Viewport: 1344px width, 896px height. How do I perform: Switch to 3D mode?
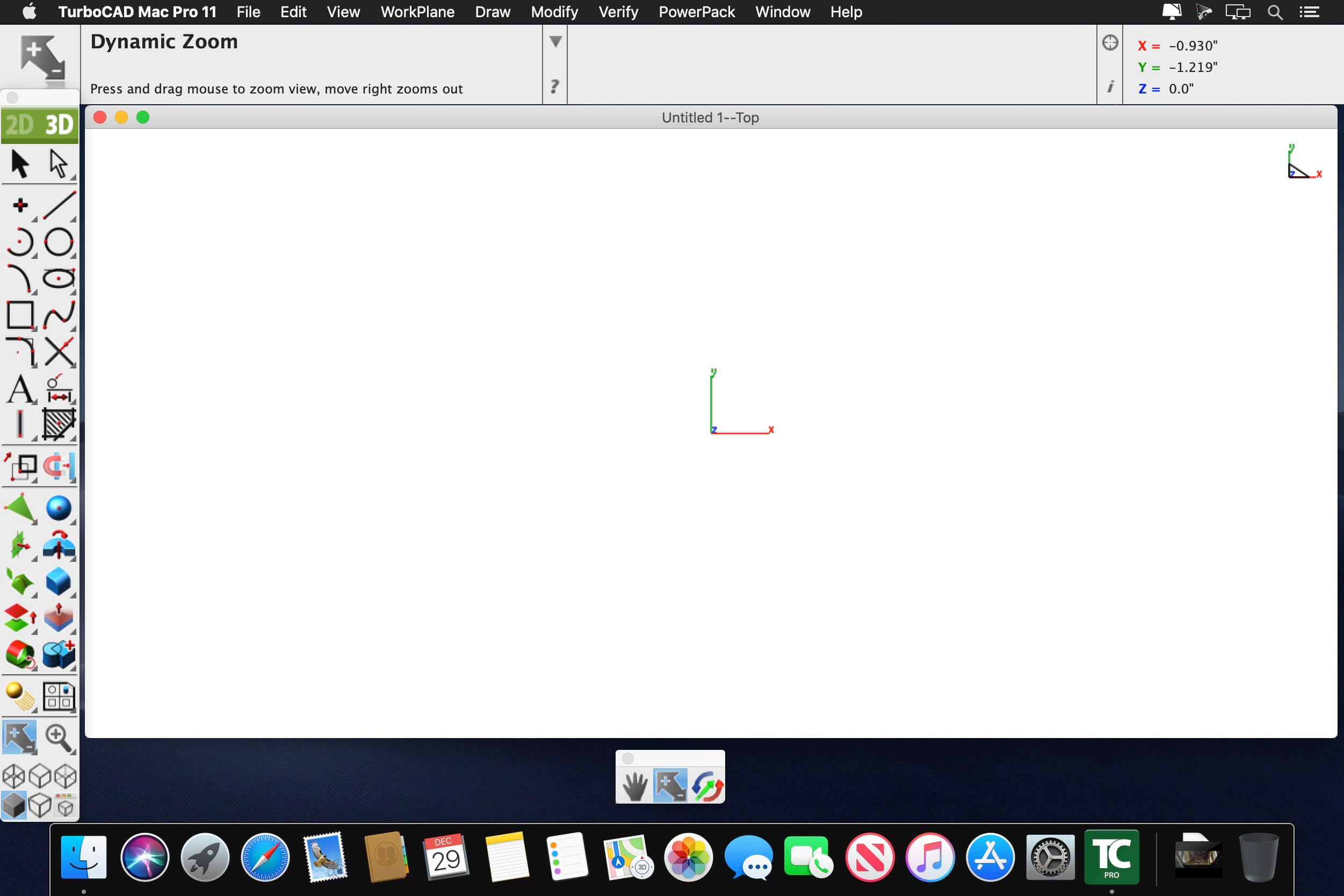(x=59, y=125)
